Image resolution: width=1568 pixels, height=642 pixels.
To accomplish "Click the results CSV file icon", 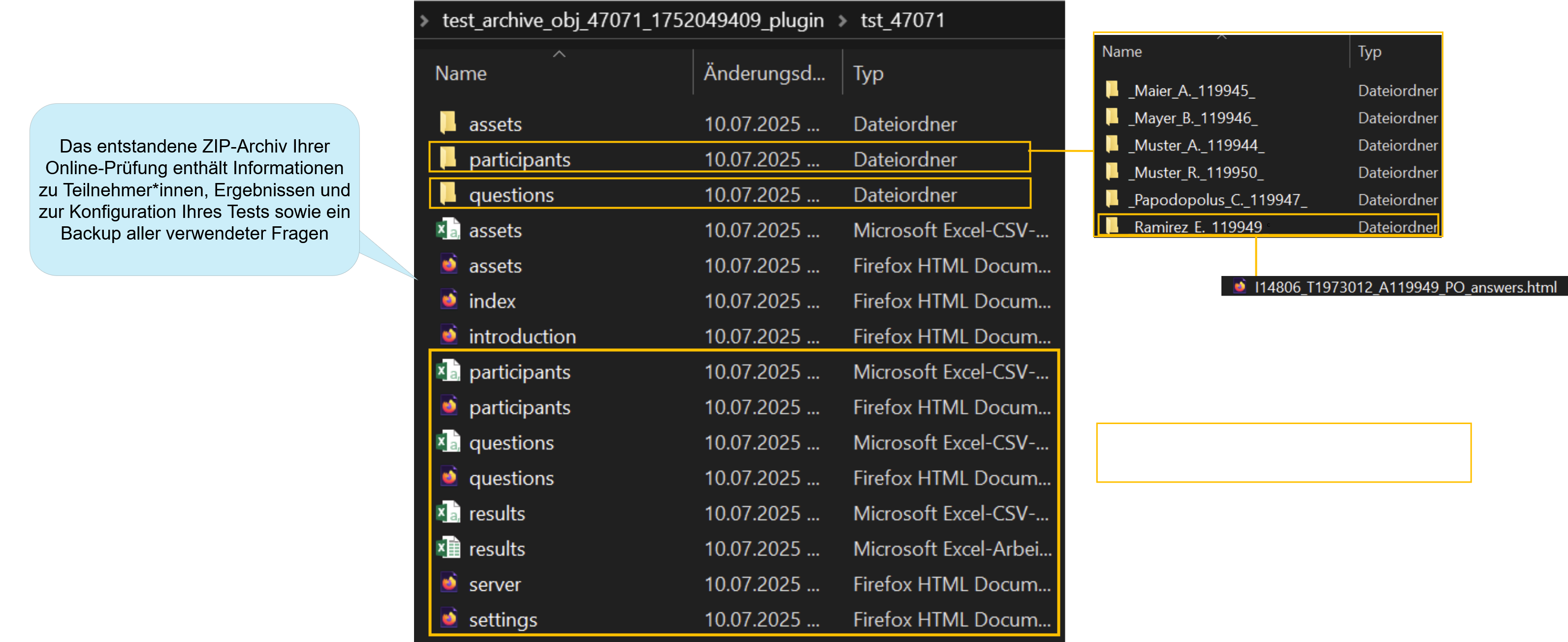I will click(x=448, y=513).
